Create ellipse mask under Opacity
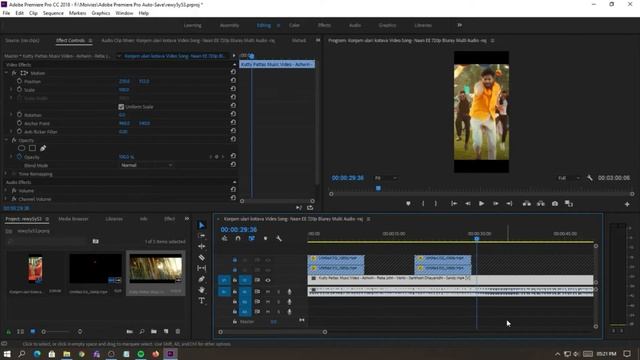This screenshot has width=640, height=360. coord(22,148)
